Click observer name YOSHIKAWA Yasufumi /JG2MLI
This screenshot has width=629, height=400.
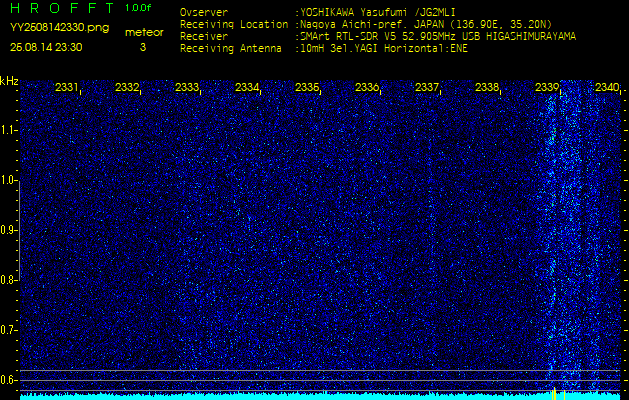click(377, 12)
